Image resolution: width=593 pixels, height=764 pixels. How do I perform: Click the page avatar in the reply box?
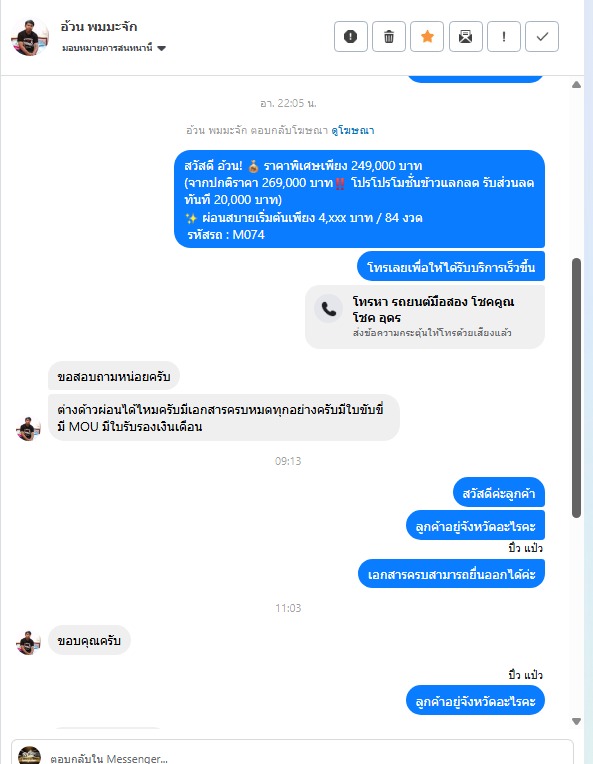click(x=29, y=755)
